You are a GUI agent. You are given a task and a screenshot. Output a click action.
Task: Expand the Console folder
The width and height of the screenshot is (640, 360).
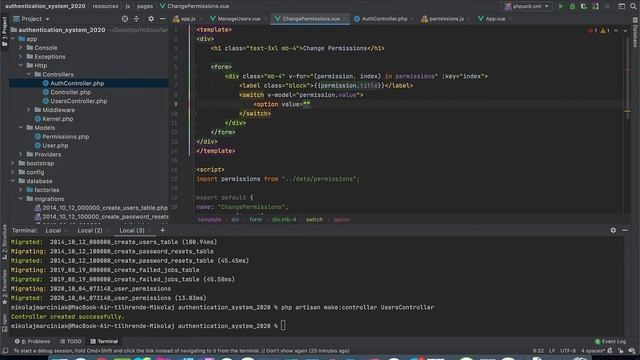(x=21, y=48)
